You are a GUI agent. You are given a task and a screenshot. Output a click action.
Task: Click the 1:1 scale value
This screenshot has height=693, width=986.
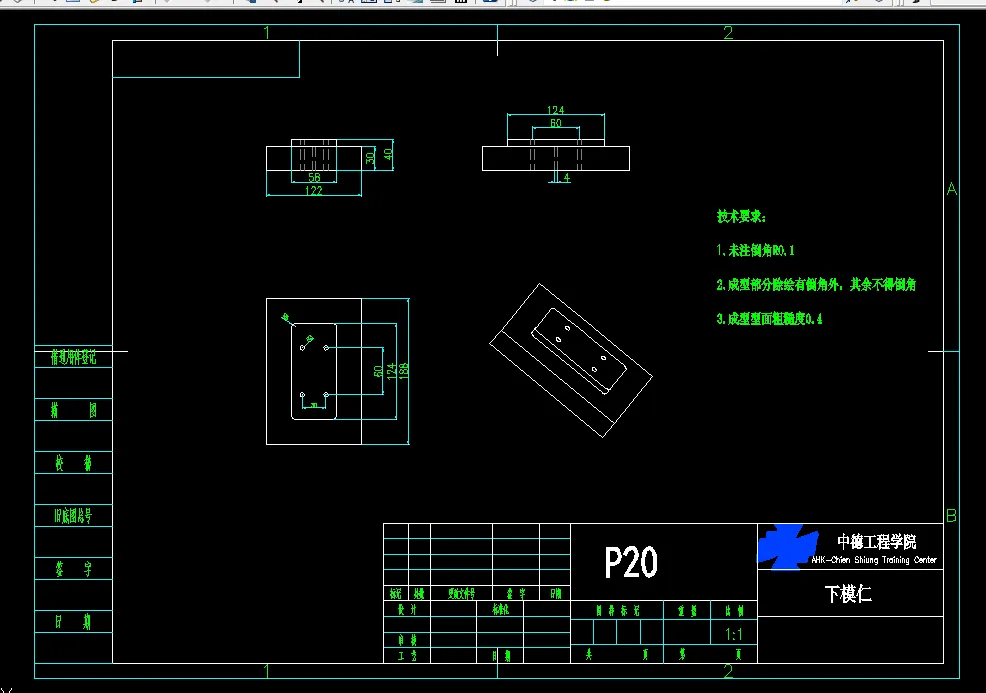734,634
